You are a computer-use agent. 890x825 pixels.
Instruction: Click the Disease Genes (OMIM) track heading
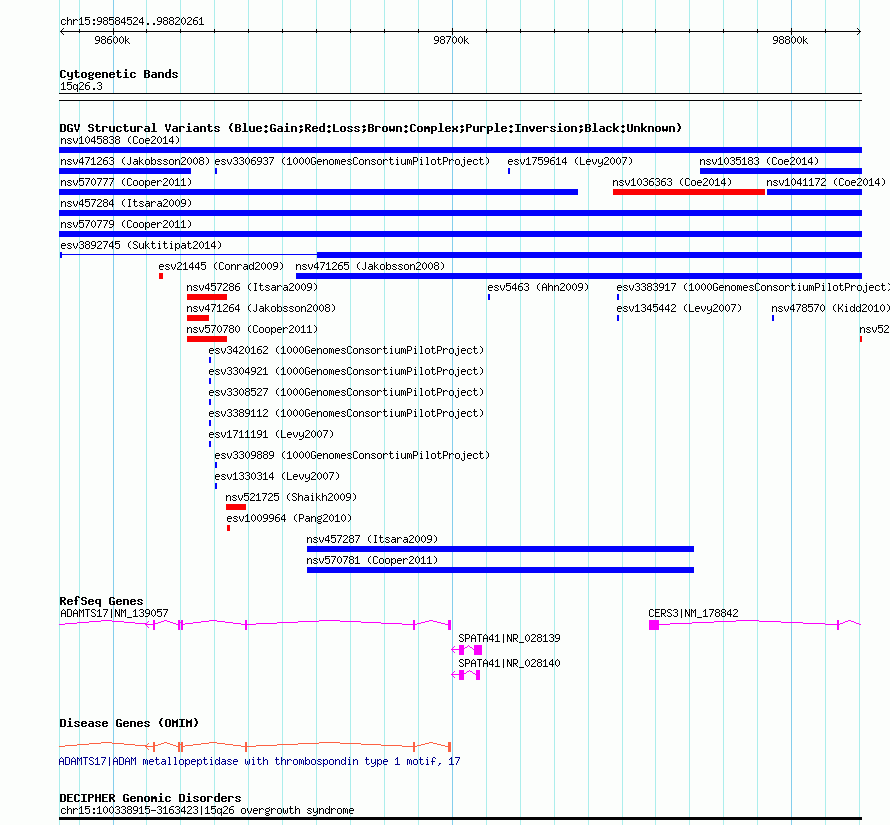(129, 723)
